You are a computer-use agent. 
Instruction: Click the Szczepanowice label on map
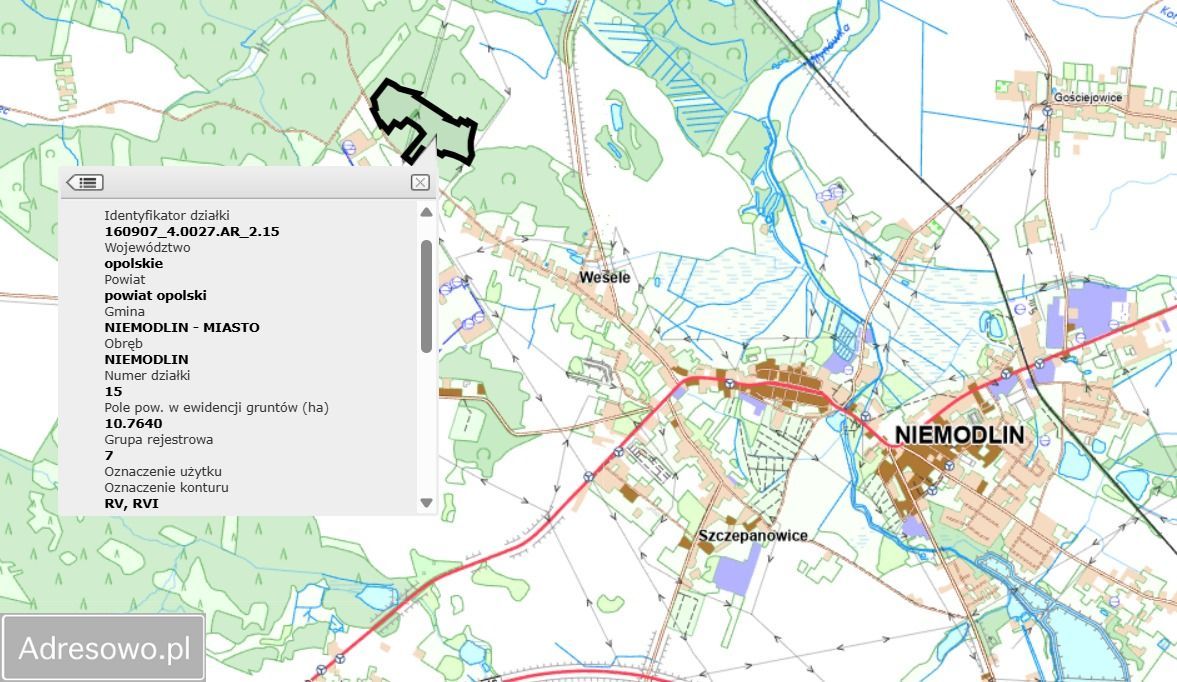point(753,536)
